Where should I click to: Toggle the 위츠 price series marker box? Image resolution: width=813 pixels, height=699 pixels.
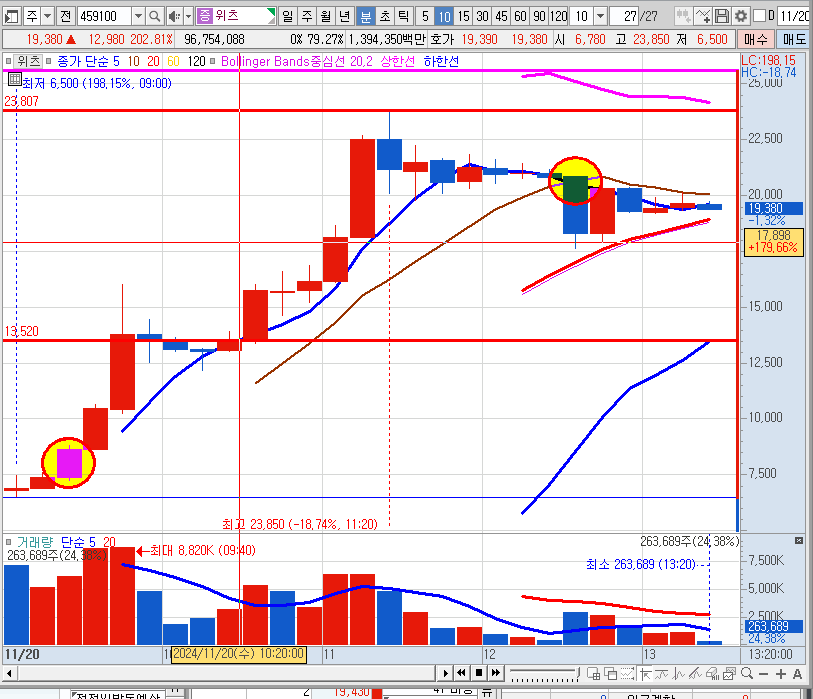point(8,61)
